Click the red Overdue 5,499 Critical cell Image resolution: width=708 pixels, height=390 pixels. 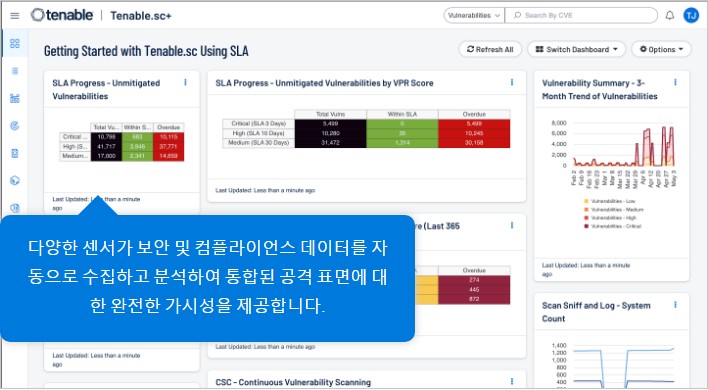pyautogui.click(x=474, y=124)
